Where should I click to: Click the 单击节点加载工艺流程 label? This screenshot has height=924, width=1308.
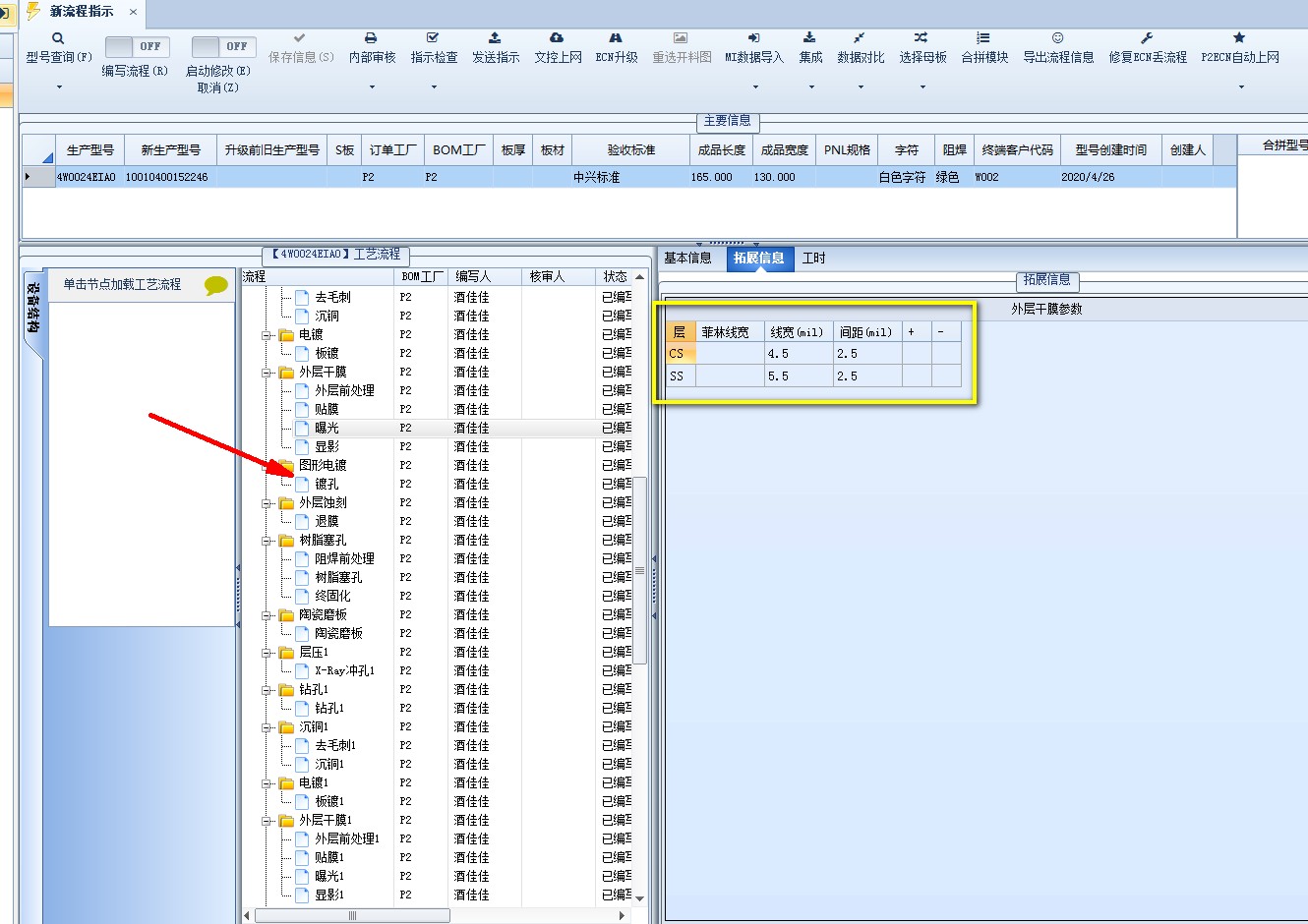point(122,285)
